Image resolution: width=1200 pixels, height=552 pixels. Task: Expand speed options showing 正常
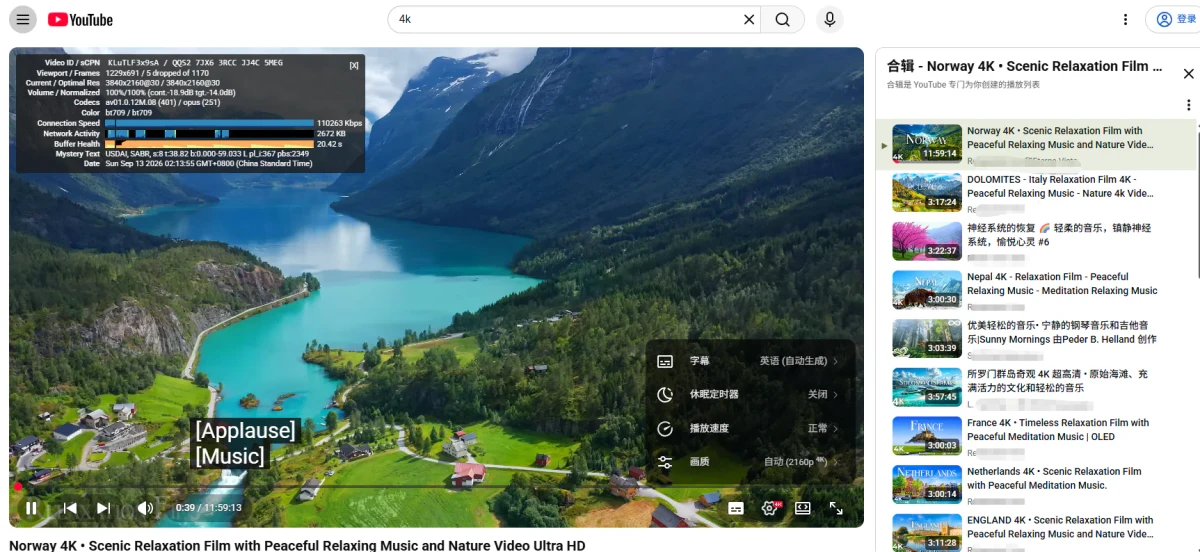coord(823,428)
